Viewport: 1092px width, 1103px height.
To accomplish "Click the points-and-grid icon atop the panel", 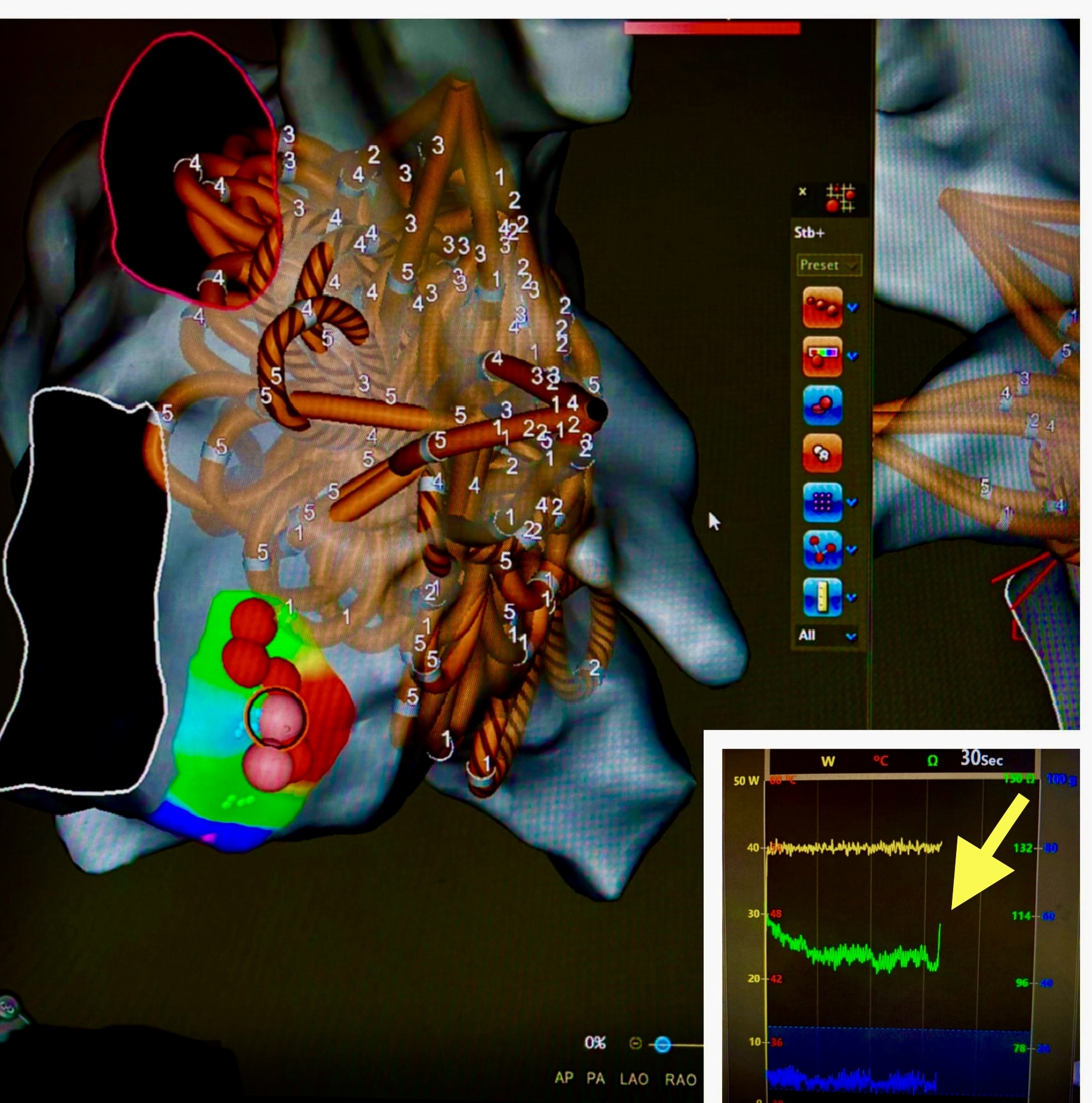I will (x=840, y=198).
